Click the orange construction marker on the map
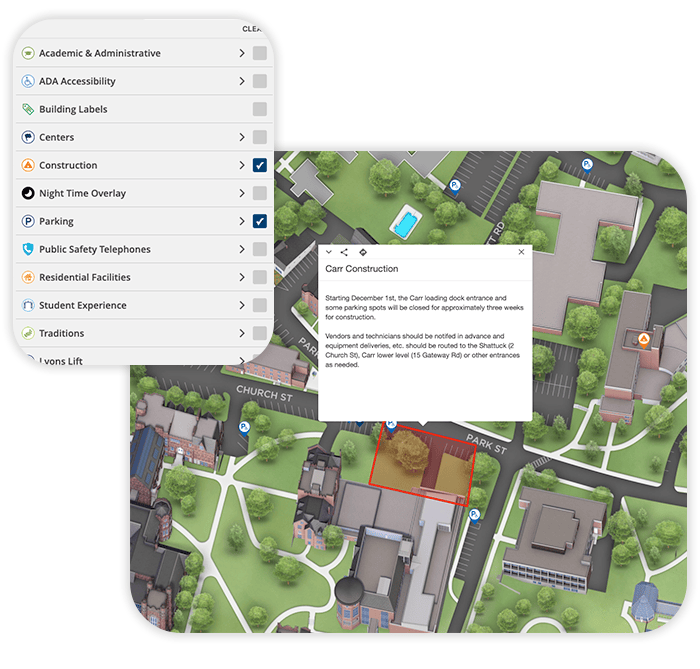The width and height of the screenshot is (700, 669). point(644,341)
